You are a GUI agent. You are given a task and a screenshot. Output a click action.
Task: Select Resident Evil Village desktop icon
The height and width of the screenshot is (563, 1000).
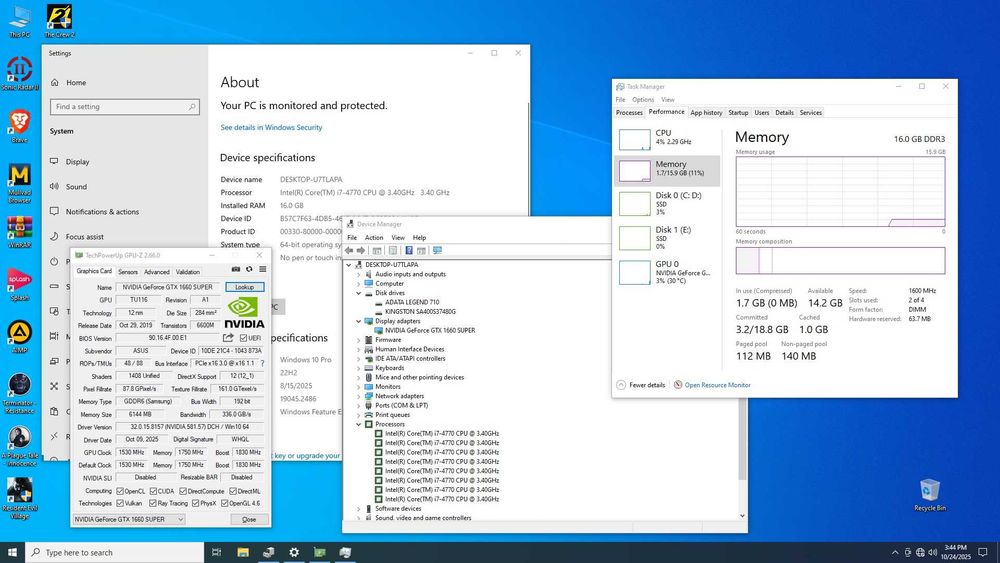19,499
